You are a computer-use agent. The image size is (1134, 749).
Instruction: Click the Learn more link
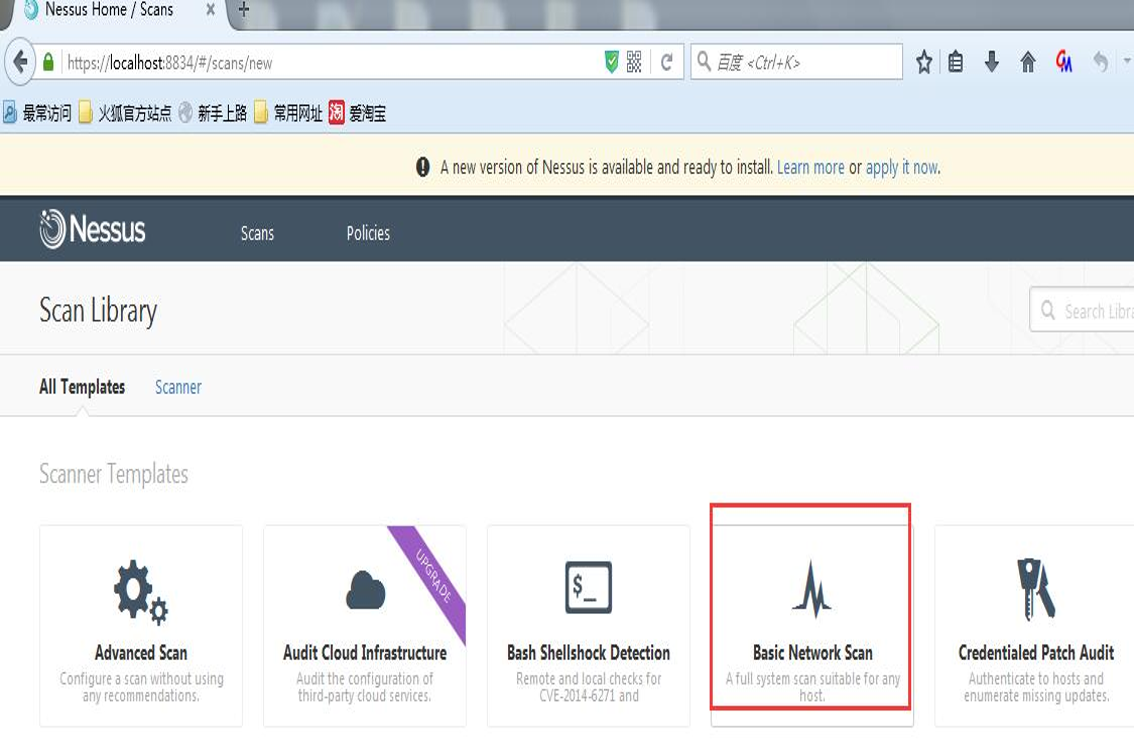pos(811,168)
